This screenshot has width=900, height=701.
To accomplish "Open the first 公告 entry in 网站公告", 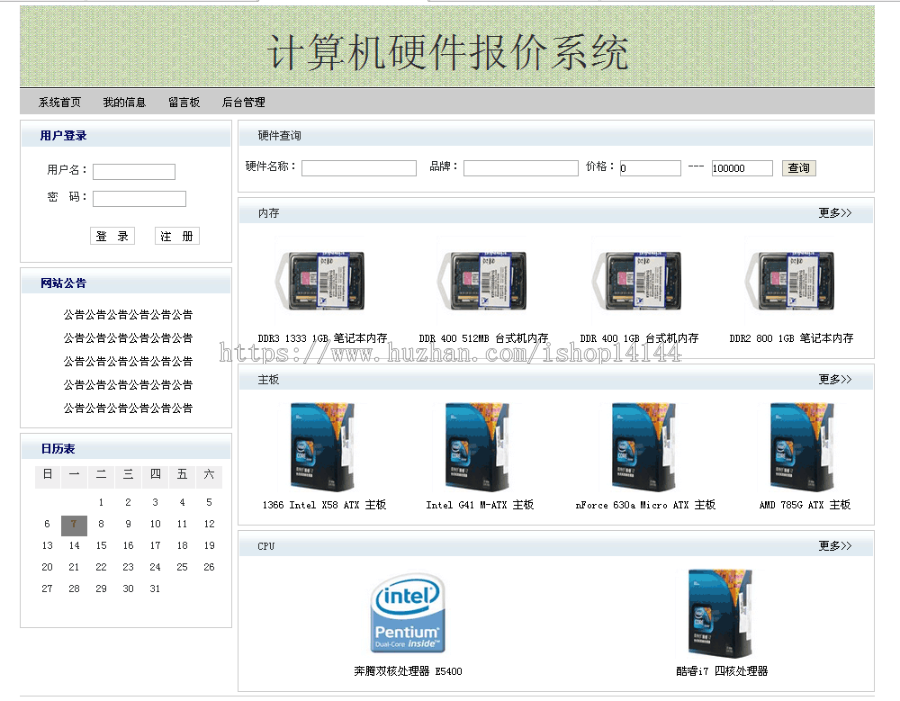I will (x=128, y=315).
